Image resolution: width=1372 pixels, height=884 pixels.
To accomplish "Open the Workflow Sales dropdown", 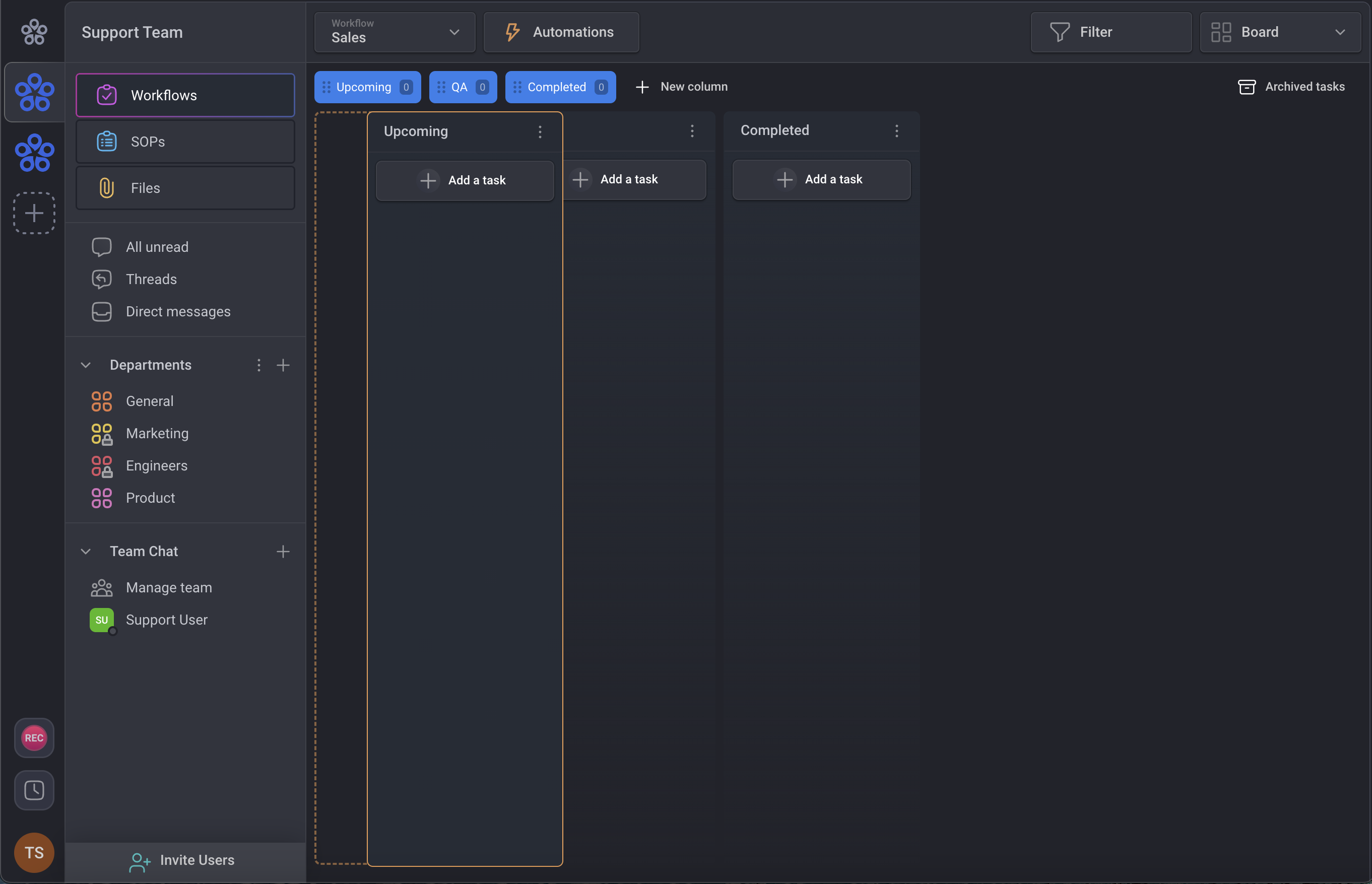I will coord(395,32).
